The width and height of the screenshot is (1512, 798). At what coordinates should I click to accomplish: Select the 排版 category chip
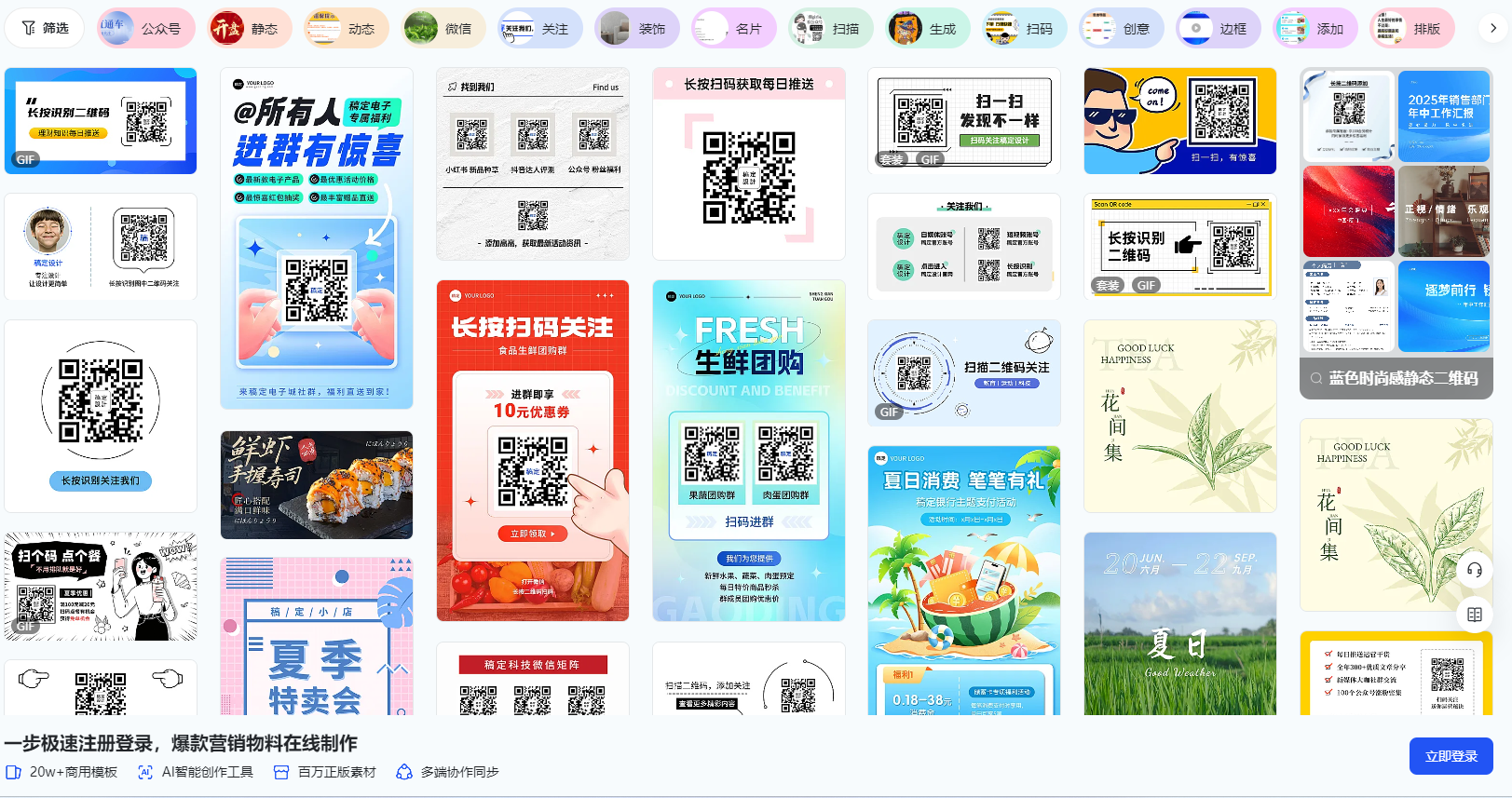click(1411, 28)
